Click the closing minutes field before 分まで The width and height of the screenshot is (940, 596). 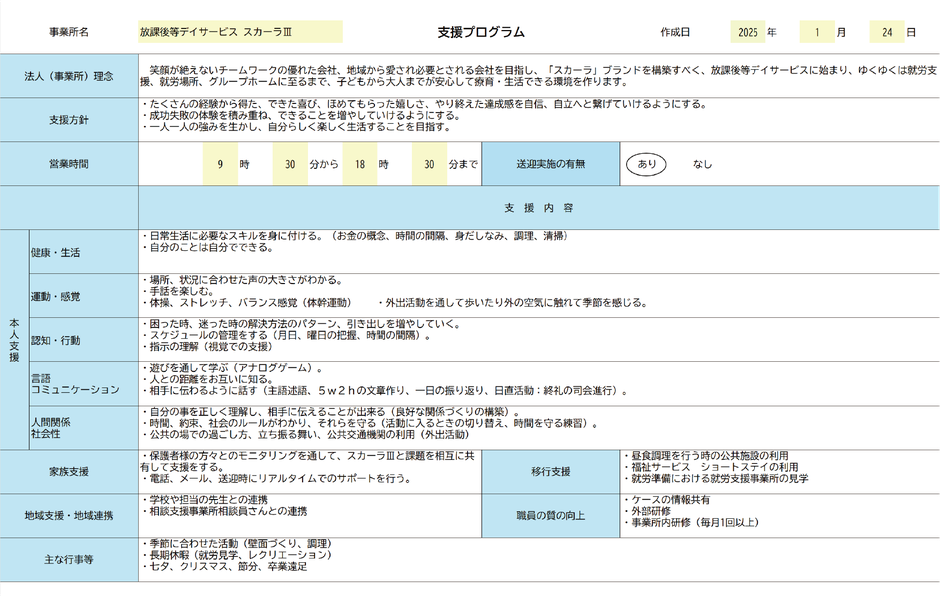(429, 164)
